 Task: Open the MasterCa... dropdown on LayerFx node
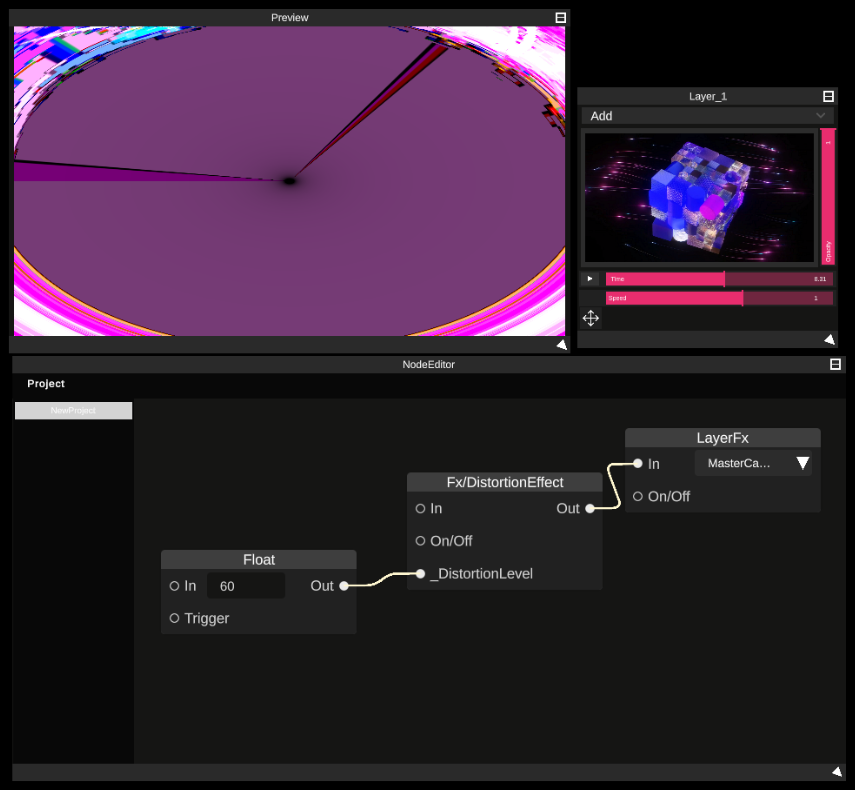click(x=753, y=463)
